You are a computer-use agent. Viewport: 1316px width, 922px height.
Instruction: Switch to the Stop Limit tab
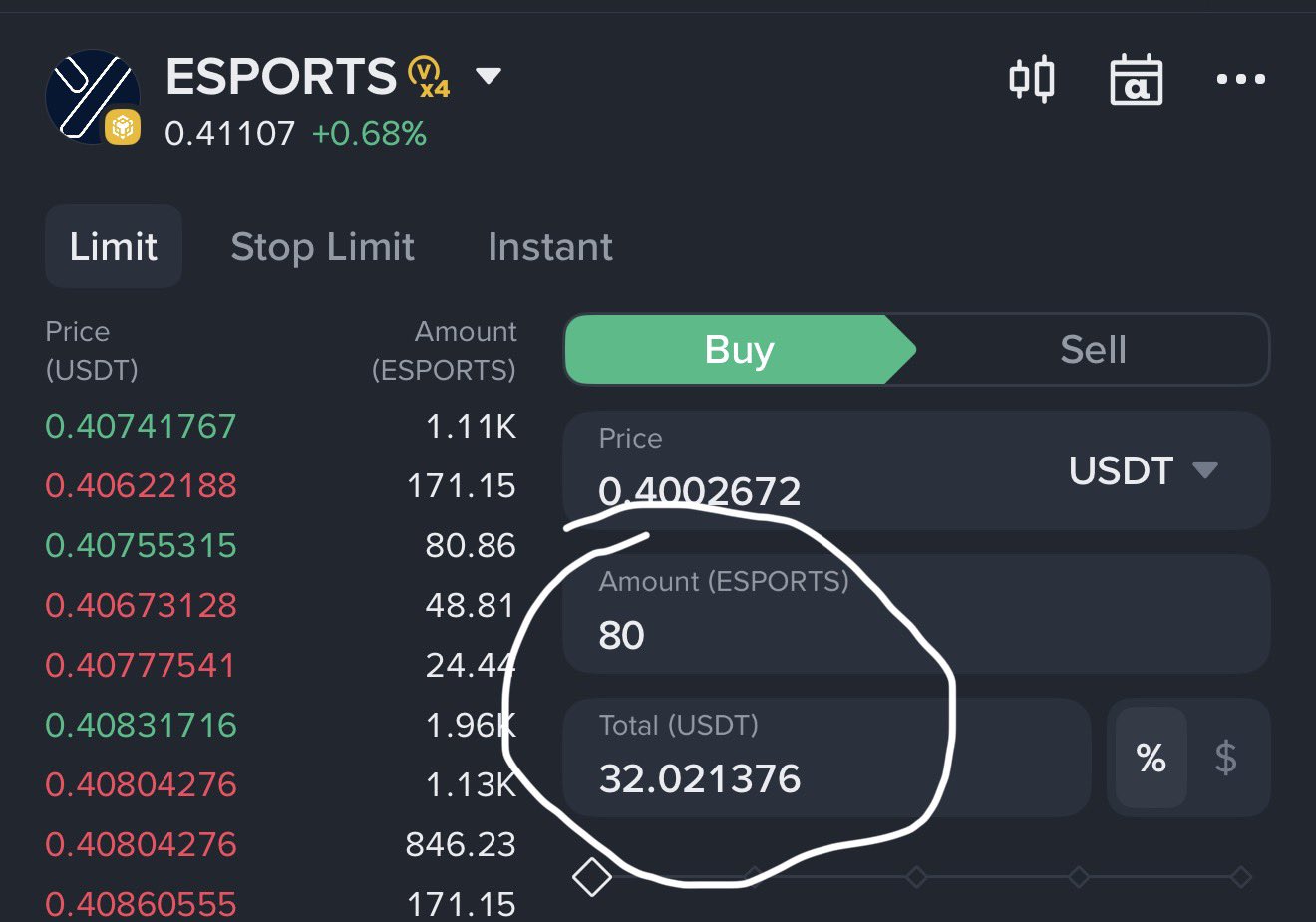tap(322, 247)
